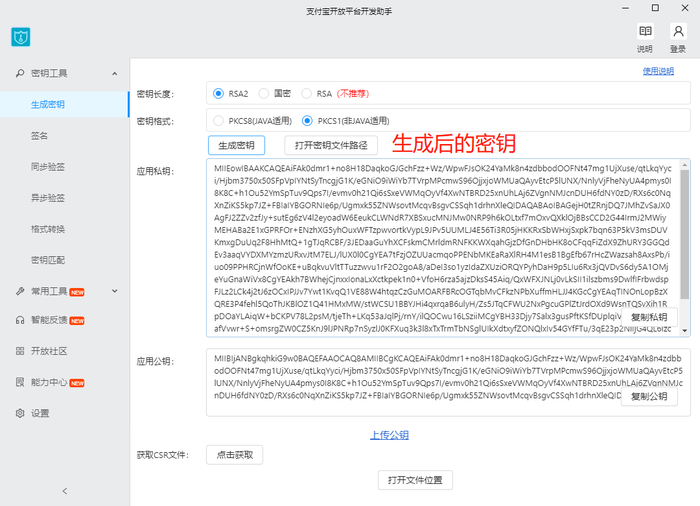Click the NEW badge beside 常用工具

coord(77,292)
